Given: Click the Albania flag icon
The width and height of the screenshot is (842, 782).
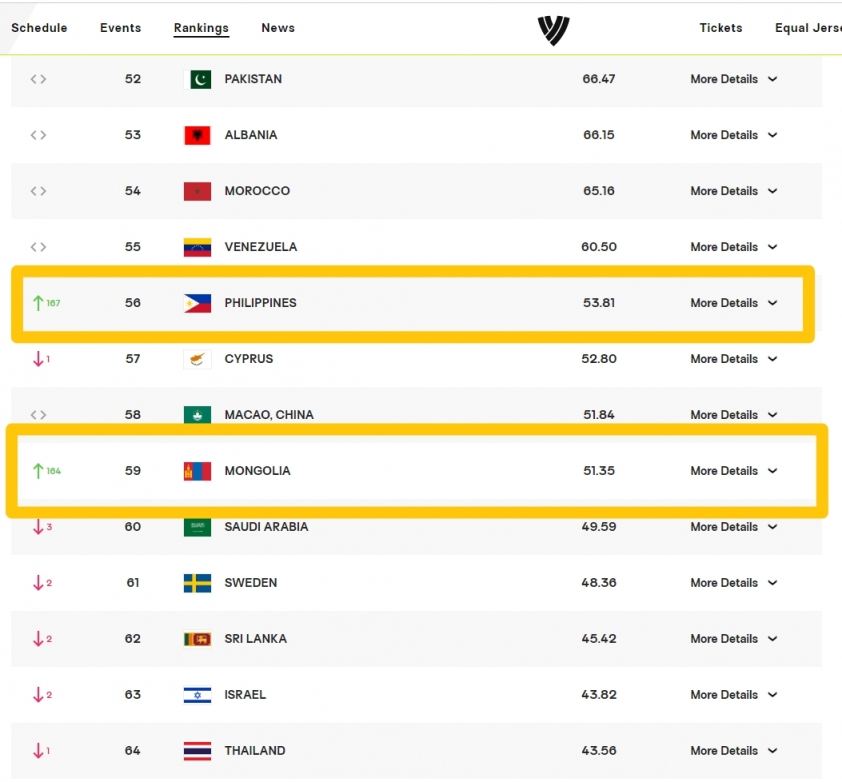Looking at the screenshot, I should click(197, 135).
